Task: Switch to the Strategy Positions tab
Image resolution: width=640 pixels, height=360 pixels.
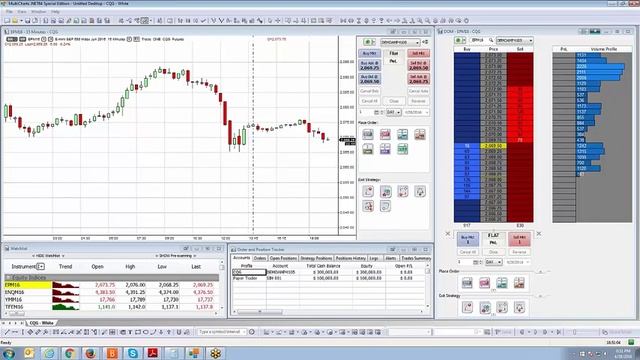Action: (x=316, y=258)
